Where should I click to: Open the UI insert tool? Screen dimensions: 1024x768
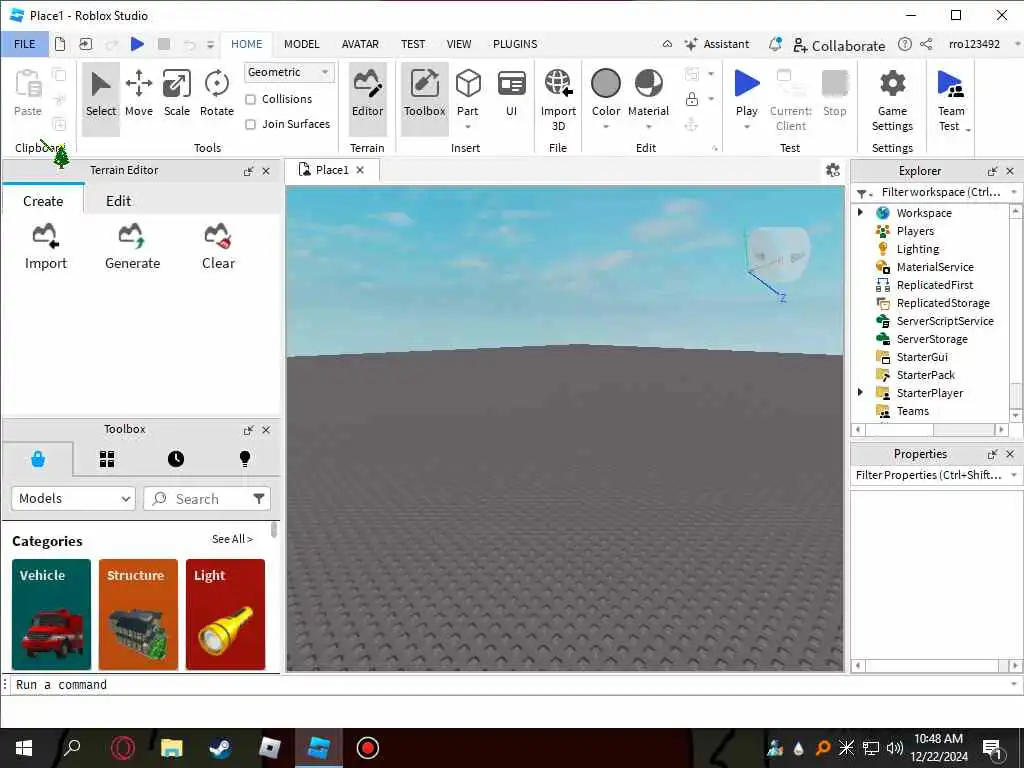[x=511, y=95]
